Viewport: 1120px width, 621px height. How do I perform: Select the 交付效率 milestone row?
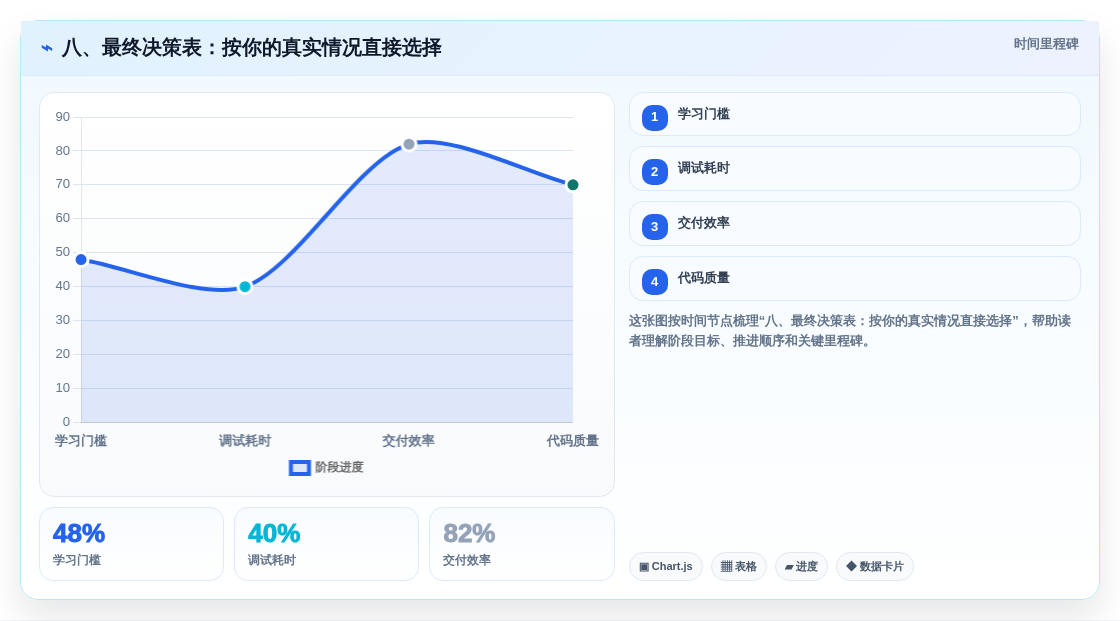pos(854,224)
